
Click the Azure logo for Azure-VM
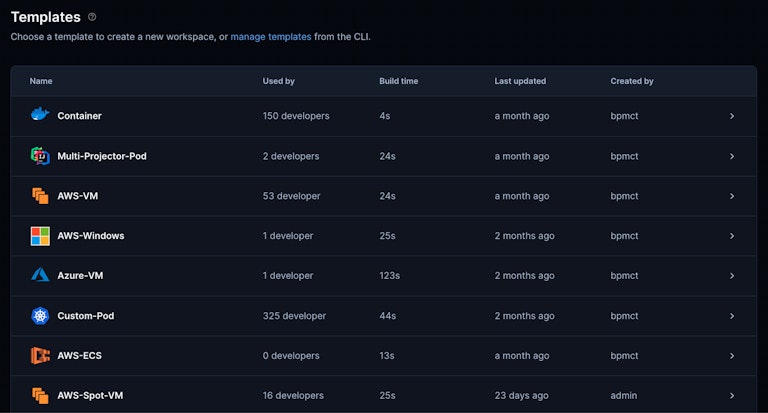coord(40,276)
